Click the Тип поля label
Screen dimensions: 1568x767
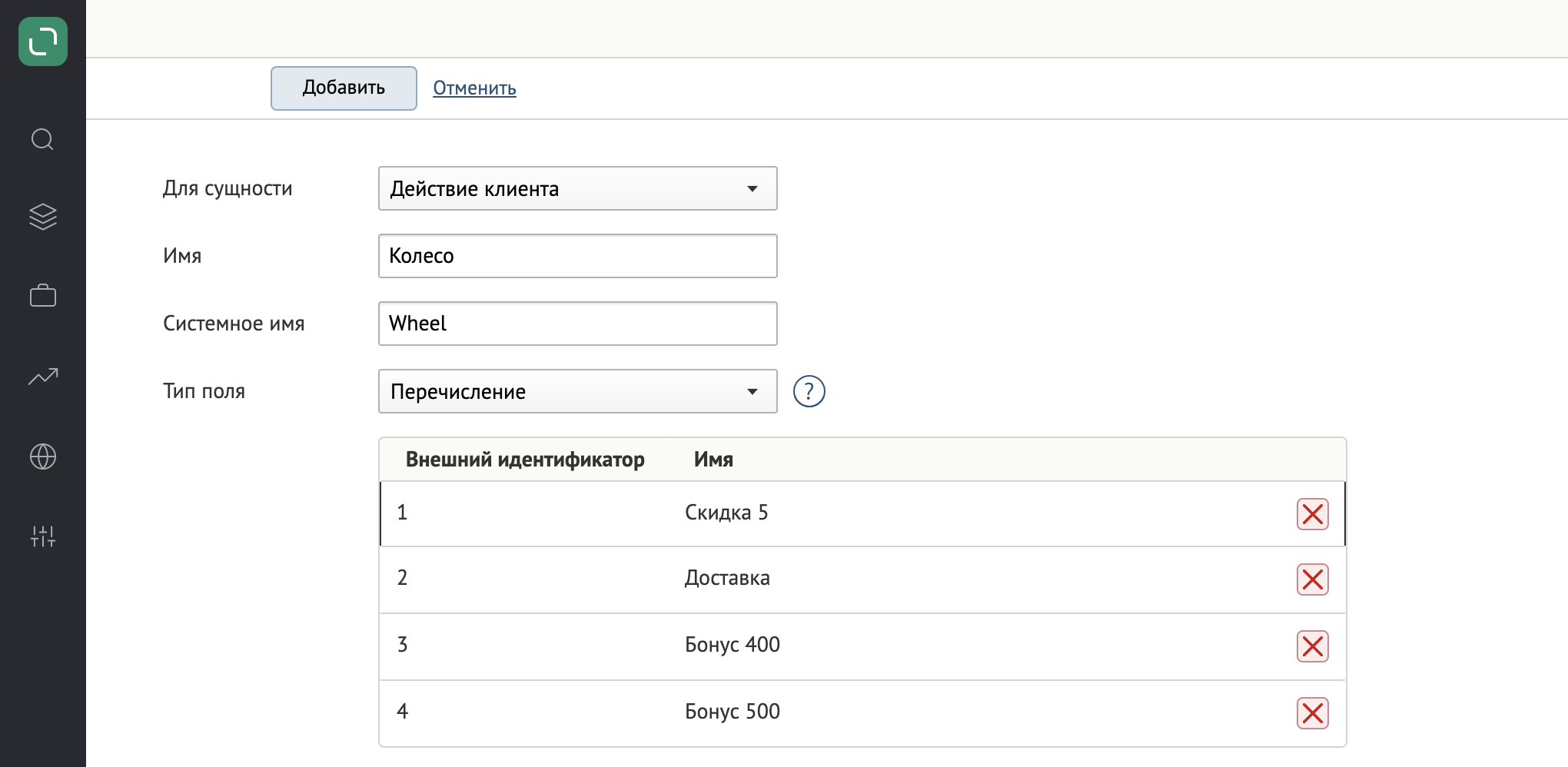[204, 391]
